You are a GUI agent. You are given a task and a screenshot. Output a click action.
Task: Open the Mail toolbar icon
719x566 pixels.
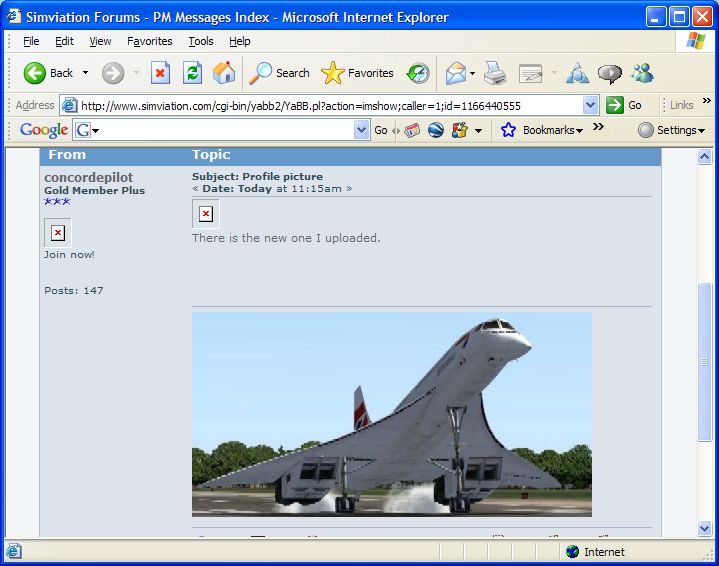click(456, 73)
